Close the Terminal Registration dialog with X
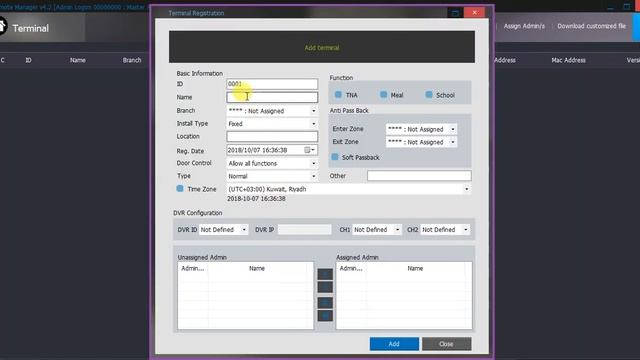 (474, 13)
